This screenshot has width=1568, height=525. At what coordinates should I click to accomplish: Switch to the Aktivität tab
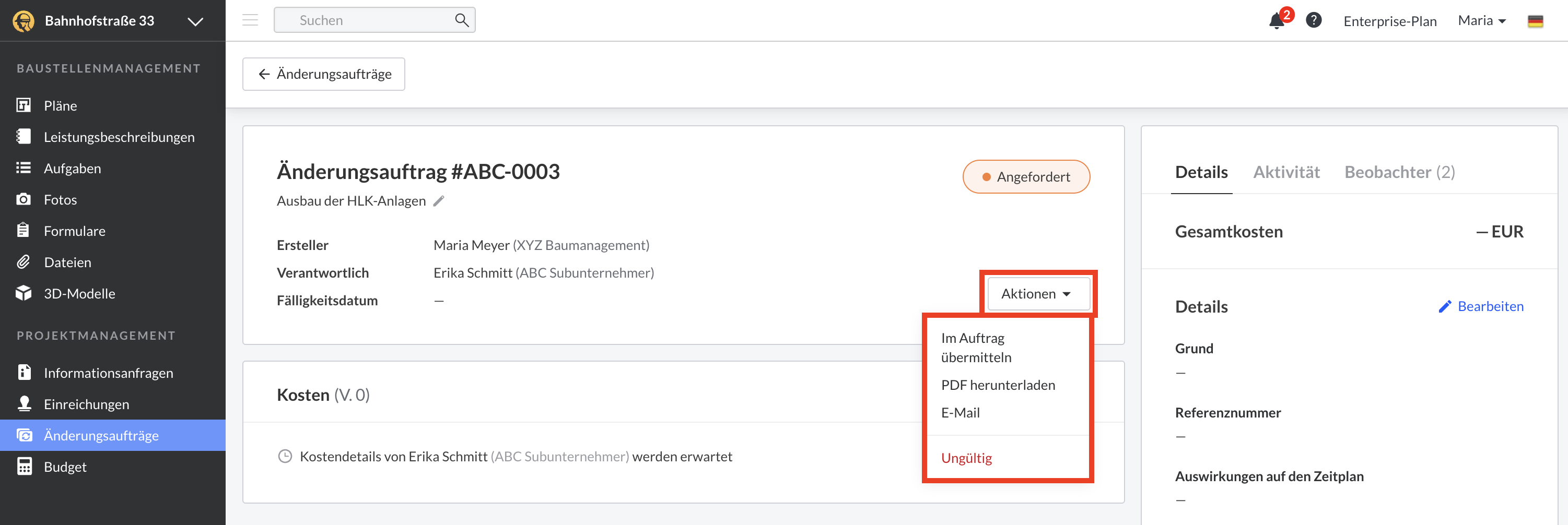(1286, 172)
